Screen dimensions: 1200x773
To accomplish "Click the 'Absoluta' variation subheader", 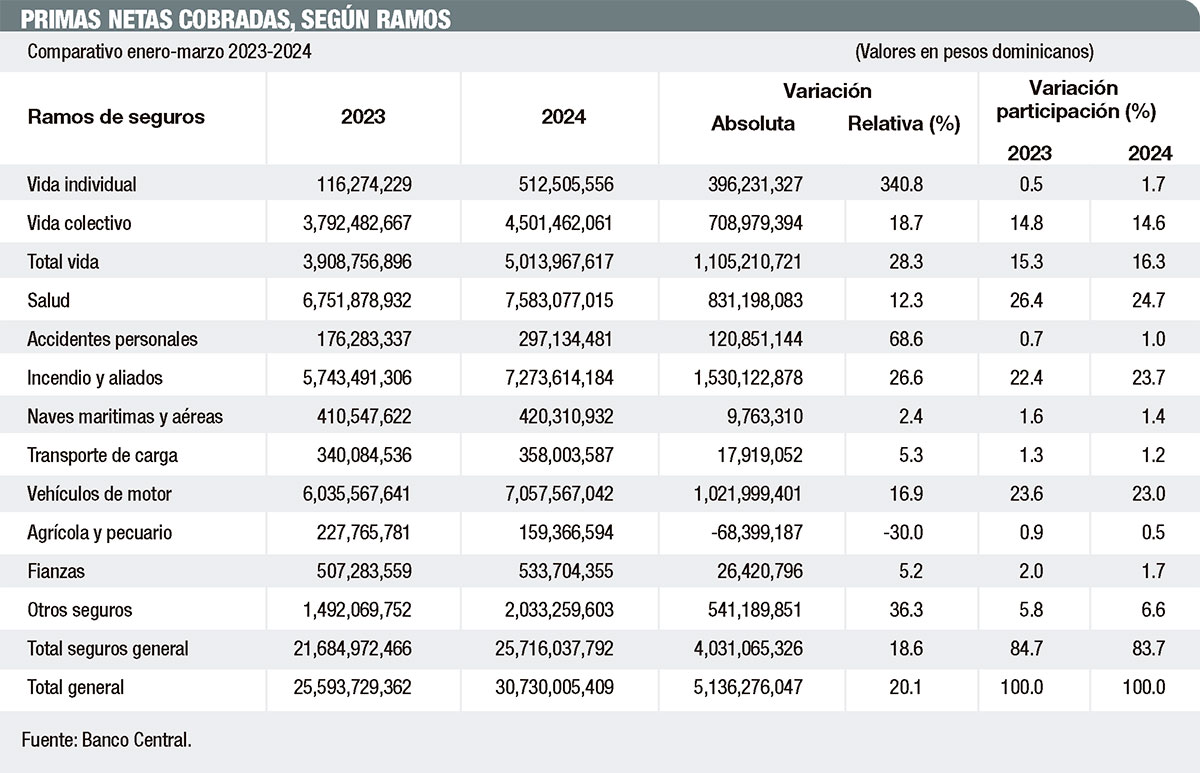I will 753,124.
